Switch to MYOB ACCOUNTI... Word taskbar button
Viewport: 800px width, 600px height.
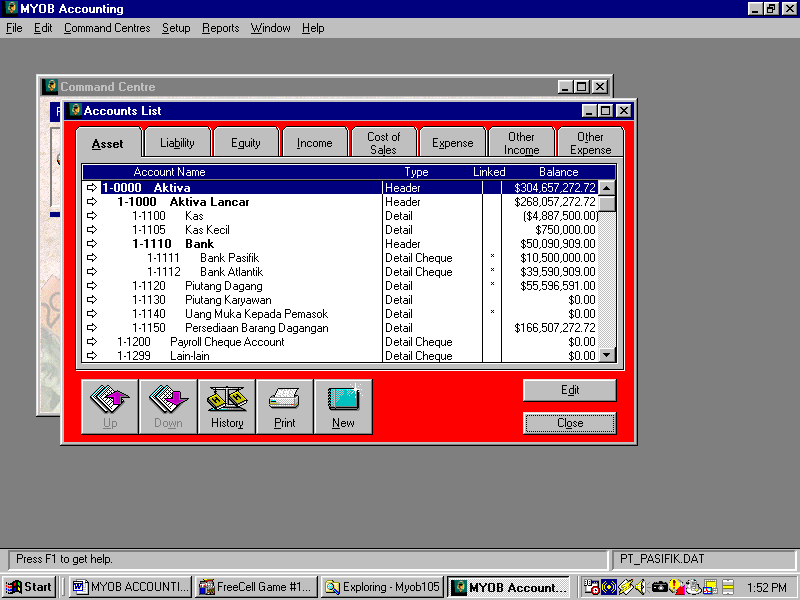[x=131, y=587]
